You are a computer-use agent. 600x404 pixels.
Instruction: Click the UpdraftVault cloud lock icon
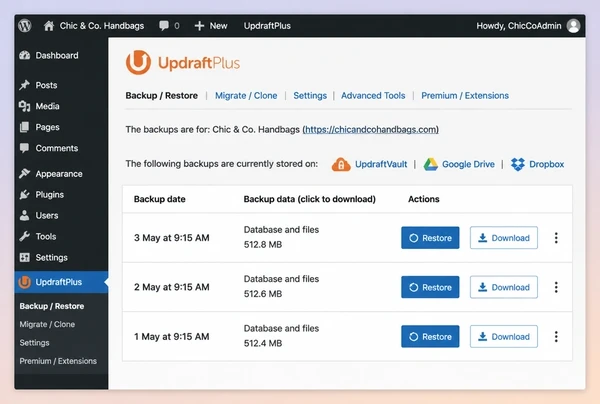[x=341, y=164]
